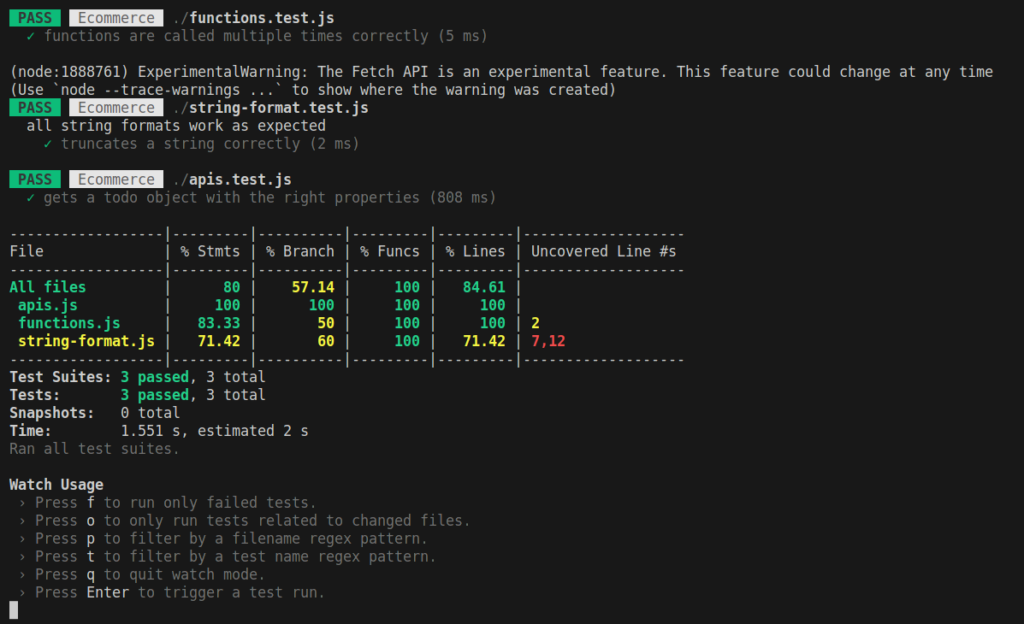The height and width of the screenshot is (624, 1024).
Task: Click the terminal cursor block at bottom
Action: (x=14, y=610)
